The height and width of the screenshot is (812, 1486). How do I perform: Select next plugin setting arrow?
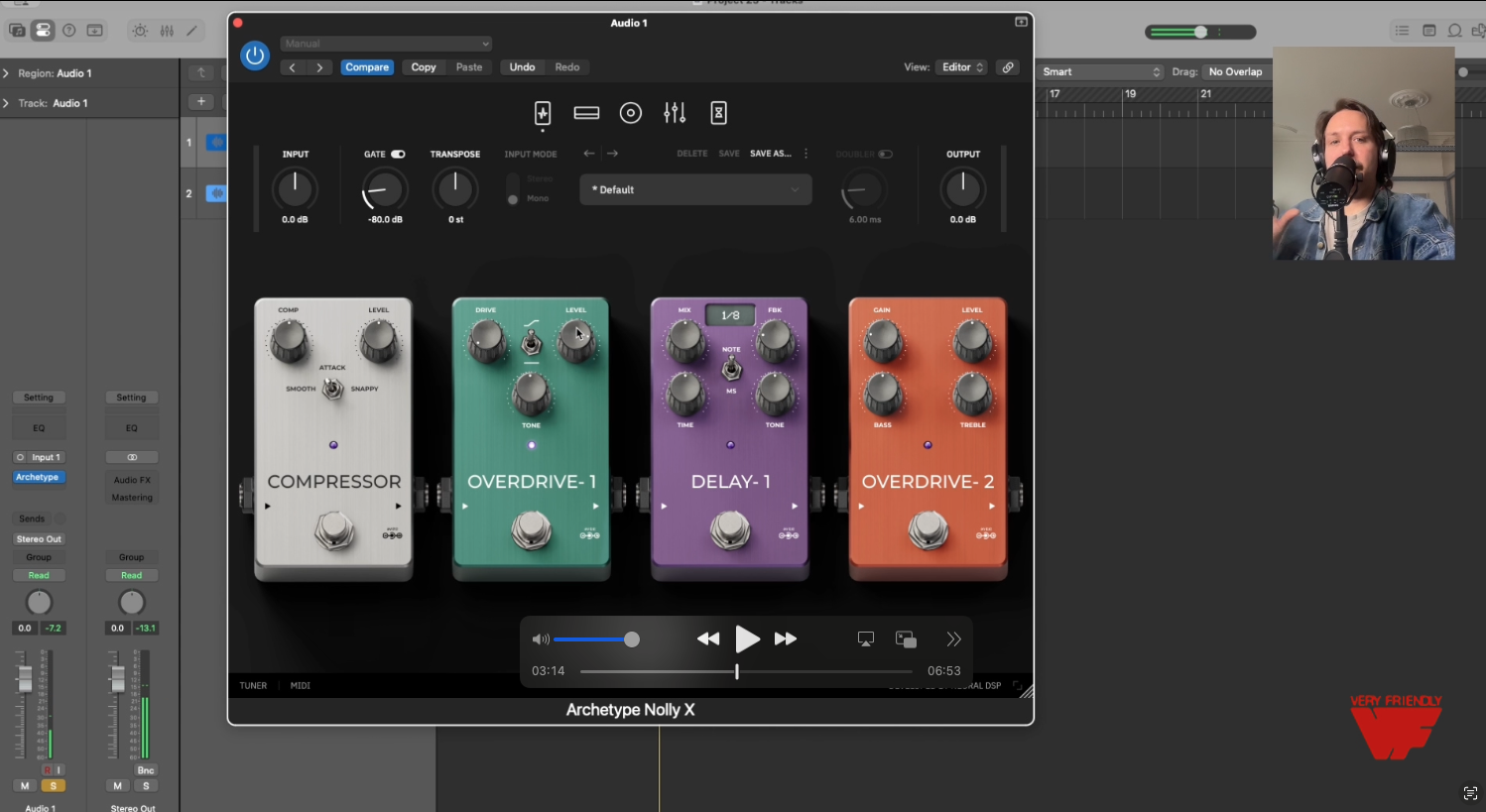click(x=319, y=67)
